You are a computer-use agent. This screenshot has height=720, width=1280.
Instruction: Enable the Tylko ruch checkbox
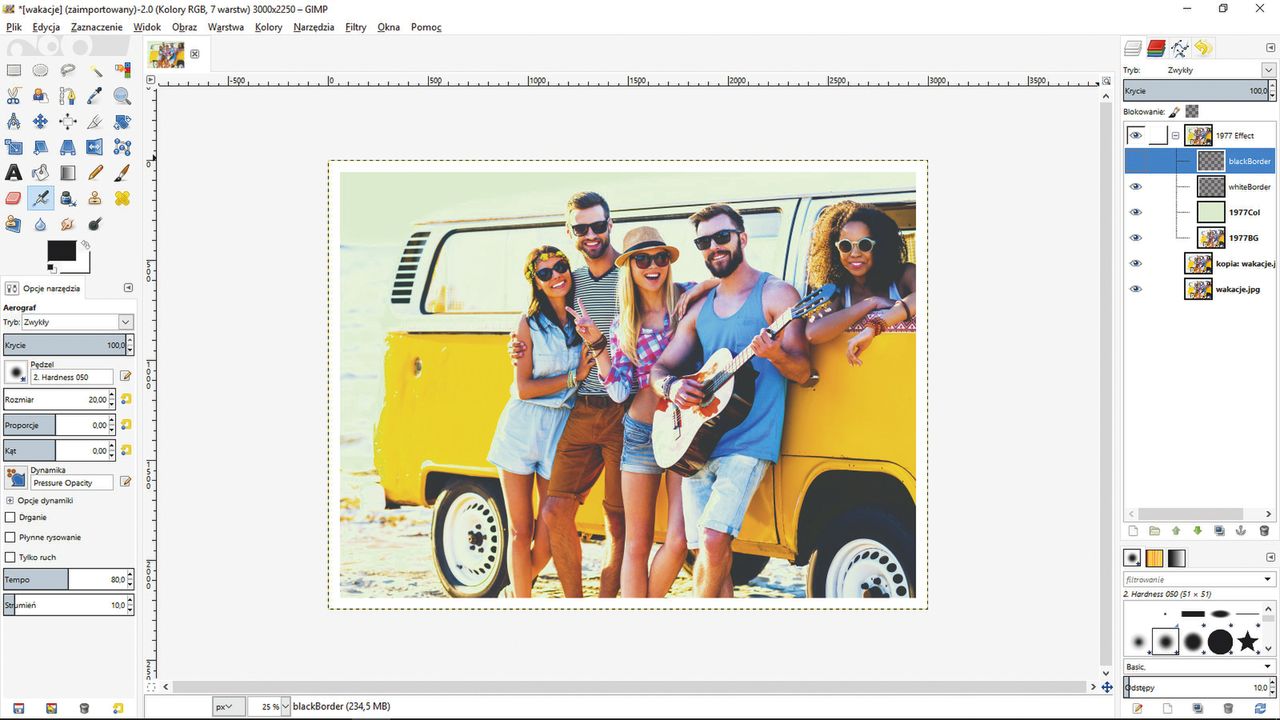11,557
